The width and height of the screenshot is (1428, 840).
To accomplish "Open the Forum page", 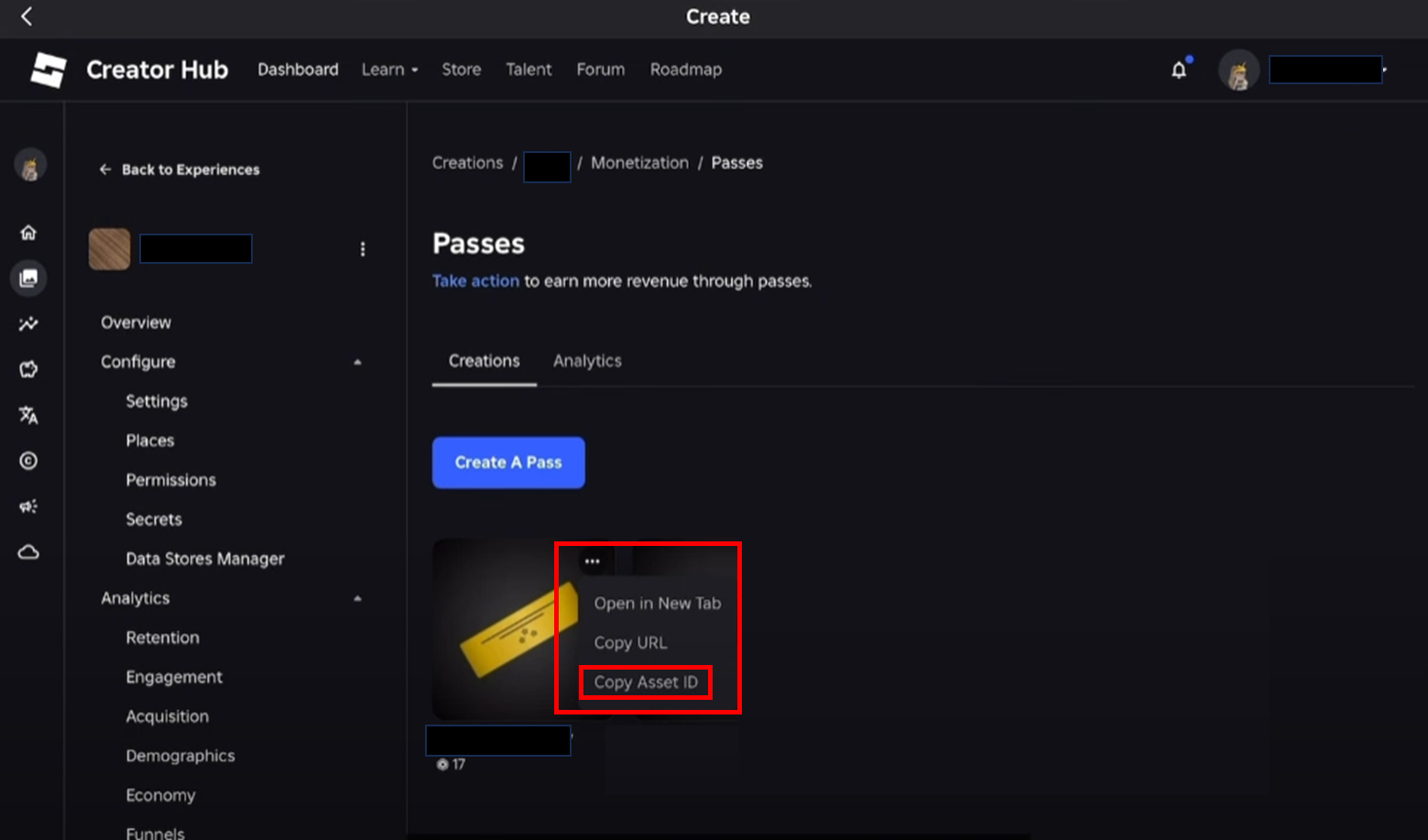I will (x=601, y=70).
